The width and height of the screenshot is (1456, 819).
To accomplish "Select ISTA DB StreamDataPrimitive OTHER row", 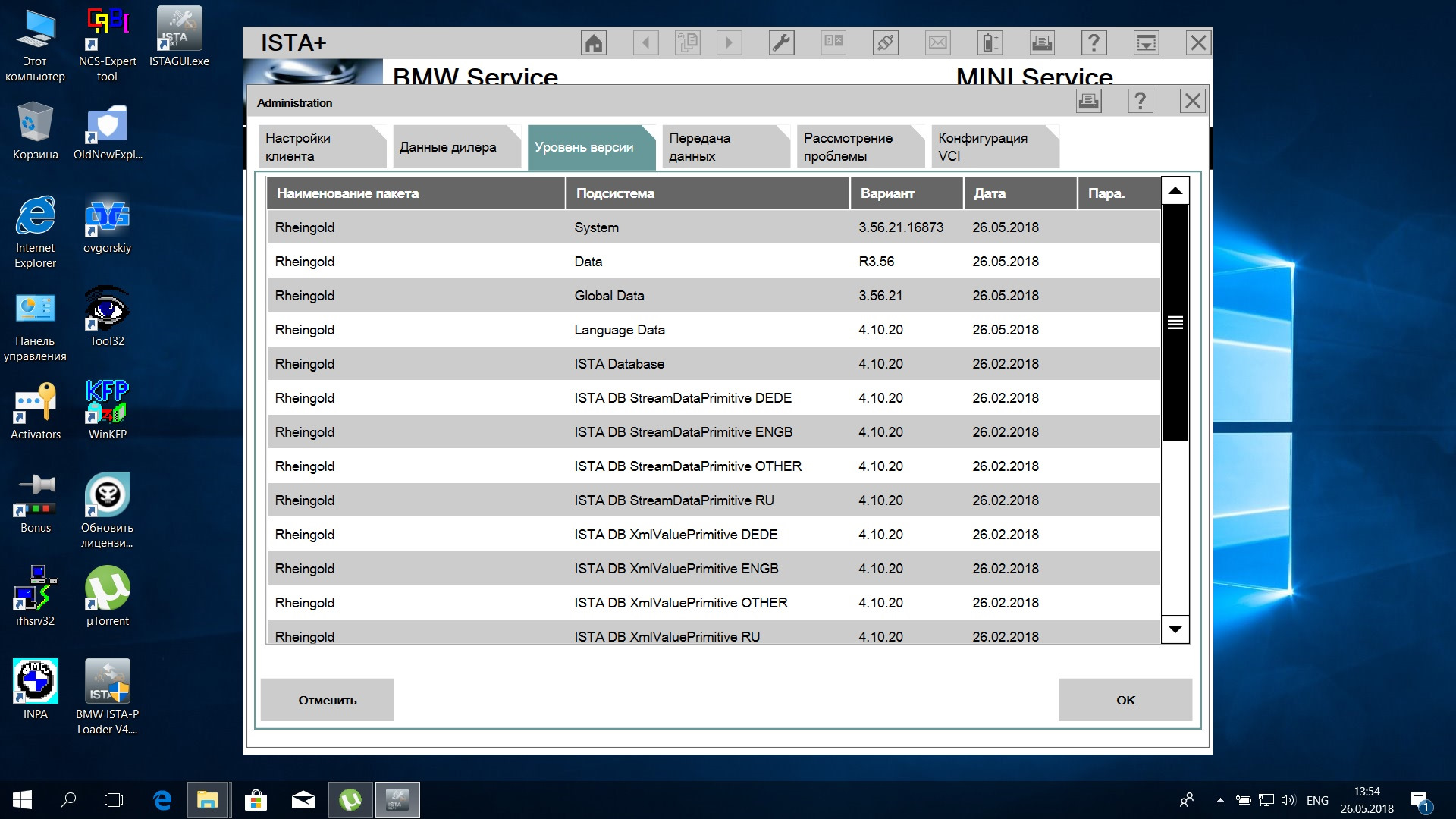I will click(714, 466).
